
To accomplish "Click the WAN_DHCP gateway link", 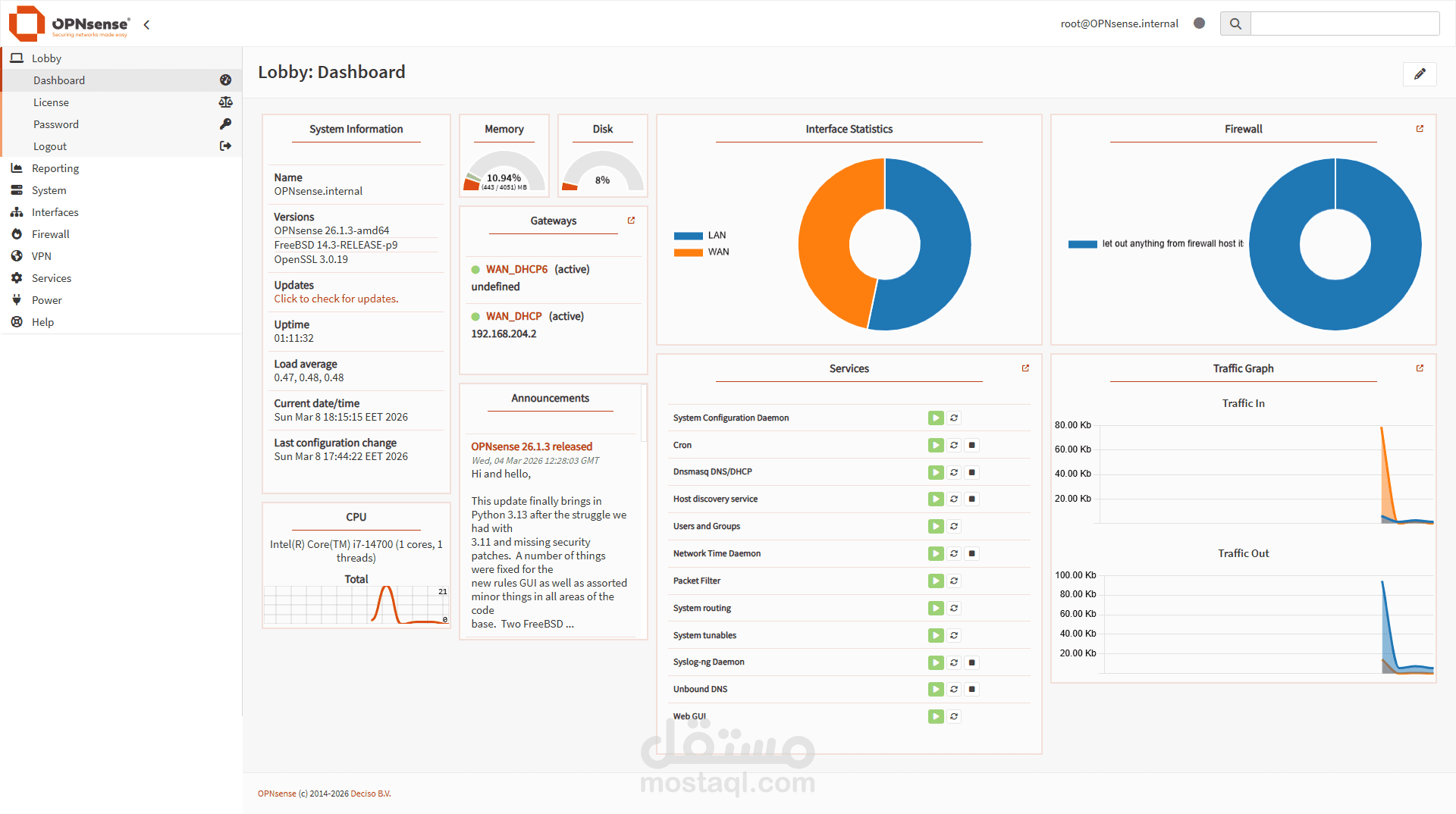I will tap(513, 316).
